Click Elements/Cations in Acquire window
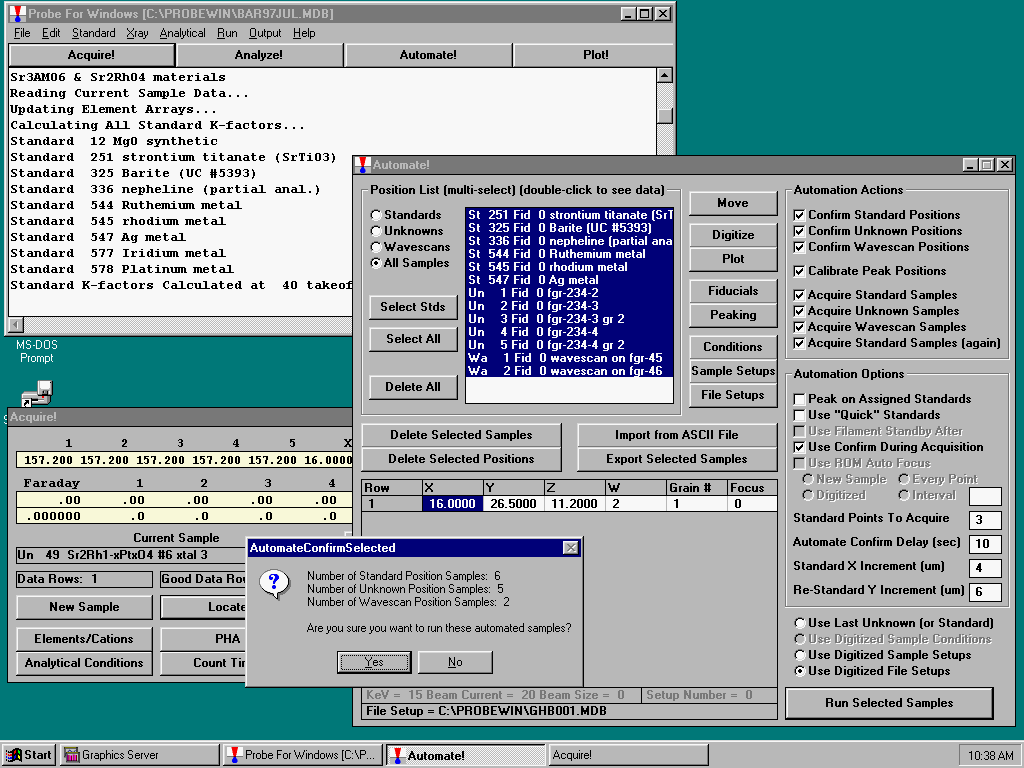 point(84,639)
